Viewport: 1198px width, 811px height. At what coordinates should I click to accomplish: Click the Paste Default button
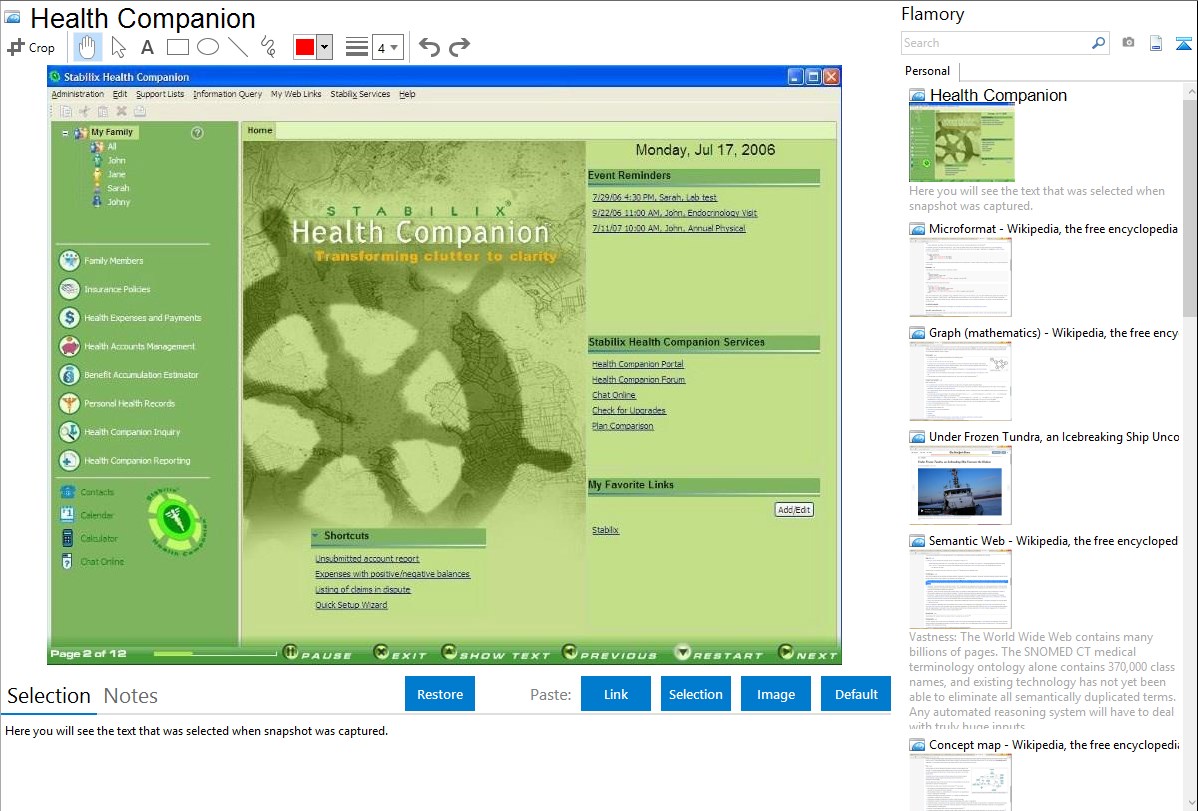[856, 694]
